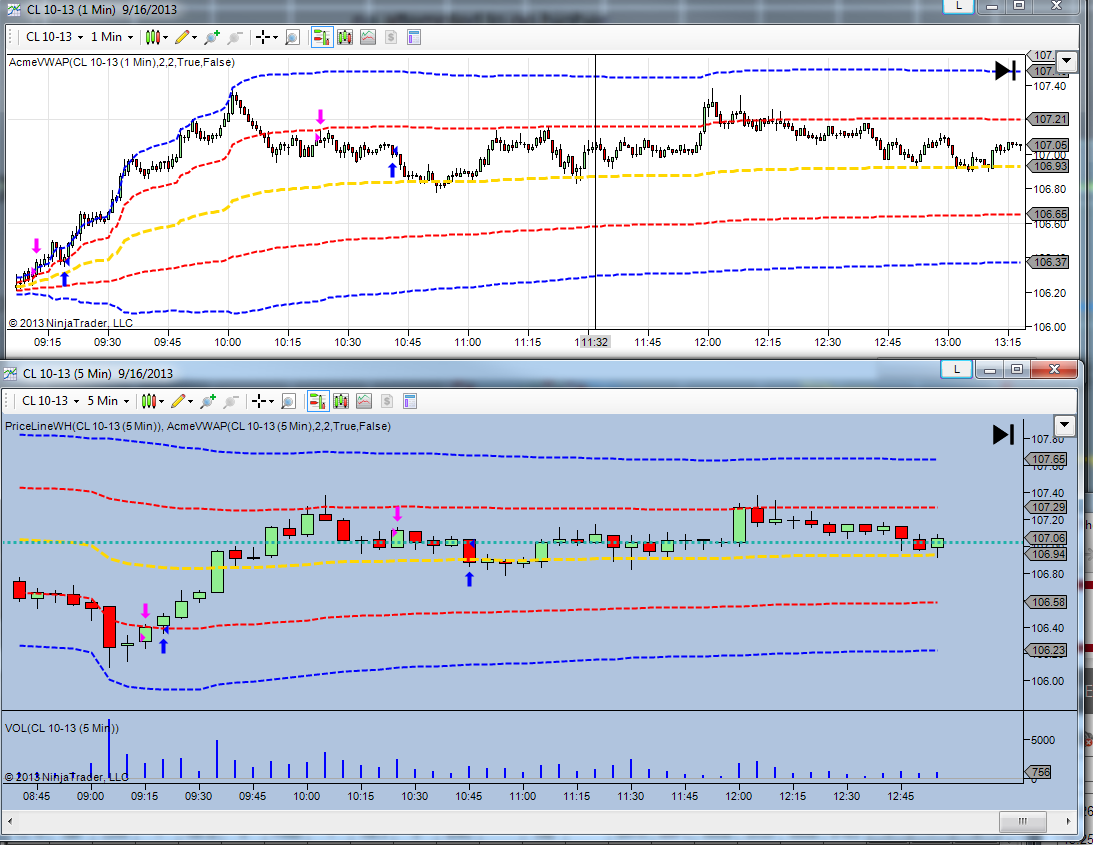Click the 107.65 price marker on 5 Min chart

pos(1047,459)
